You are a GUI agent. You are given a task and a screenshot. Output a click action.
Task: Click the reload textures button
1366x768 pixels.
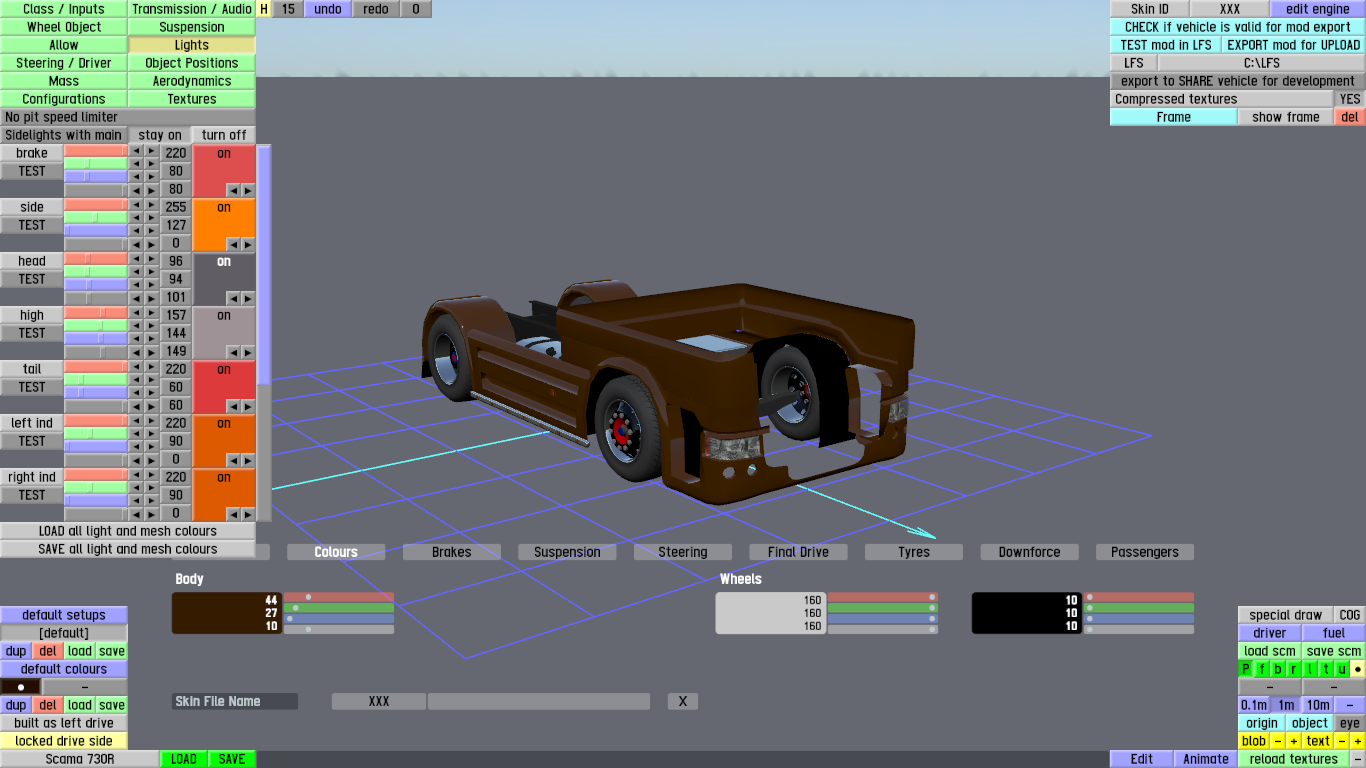pyautogui.click(x=1294, y=759)
